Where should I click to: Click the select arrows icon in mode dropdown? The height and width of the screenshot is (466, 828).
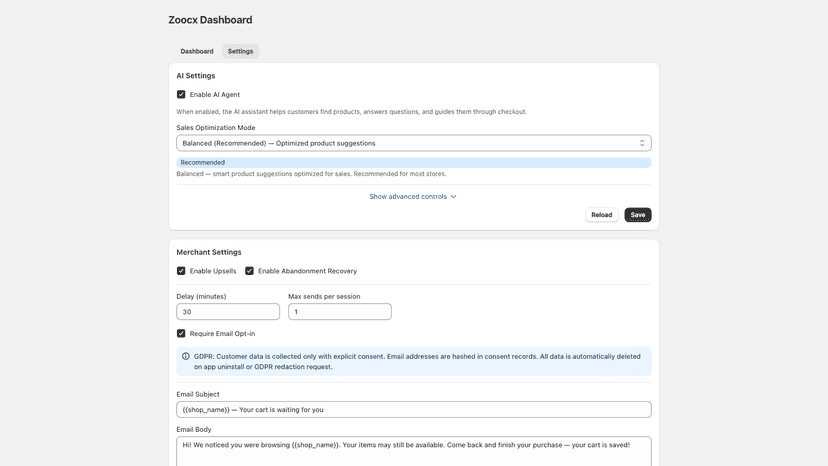click(x=642, y=143)
